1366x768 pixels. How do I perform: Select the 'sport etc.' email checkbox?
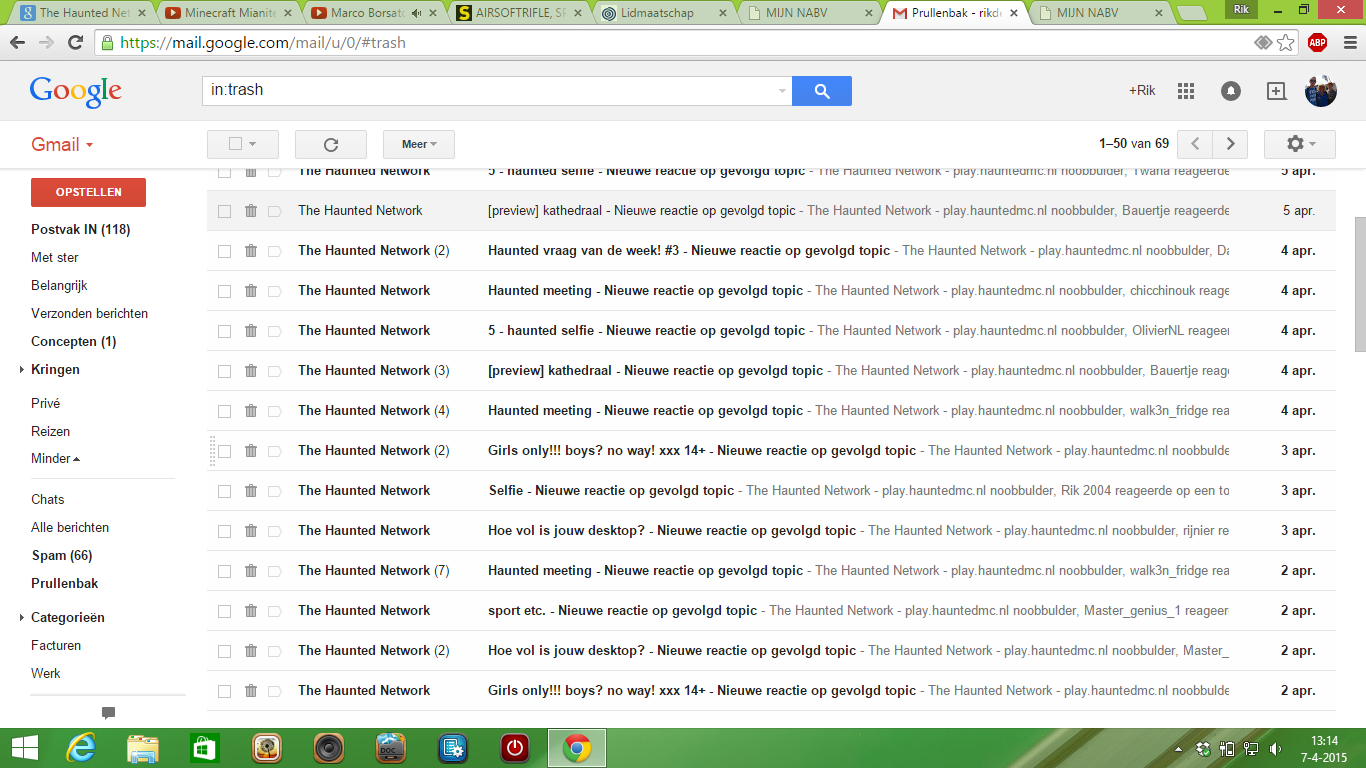(x=224, y=611)
